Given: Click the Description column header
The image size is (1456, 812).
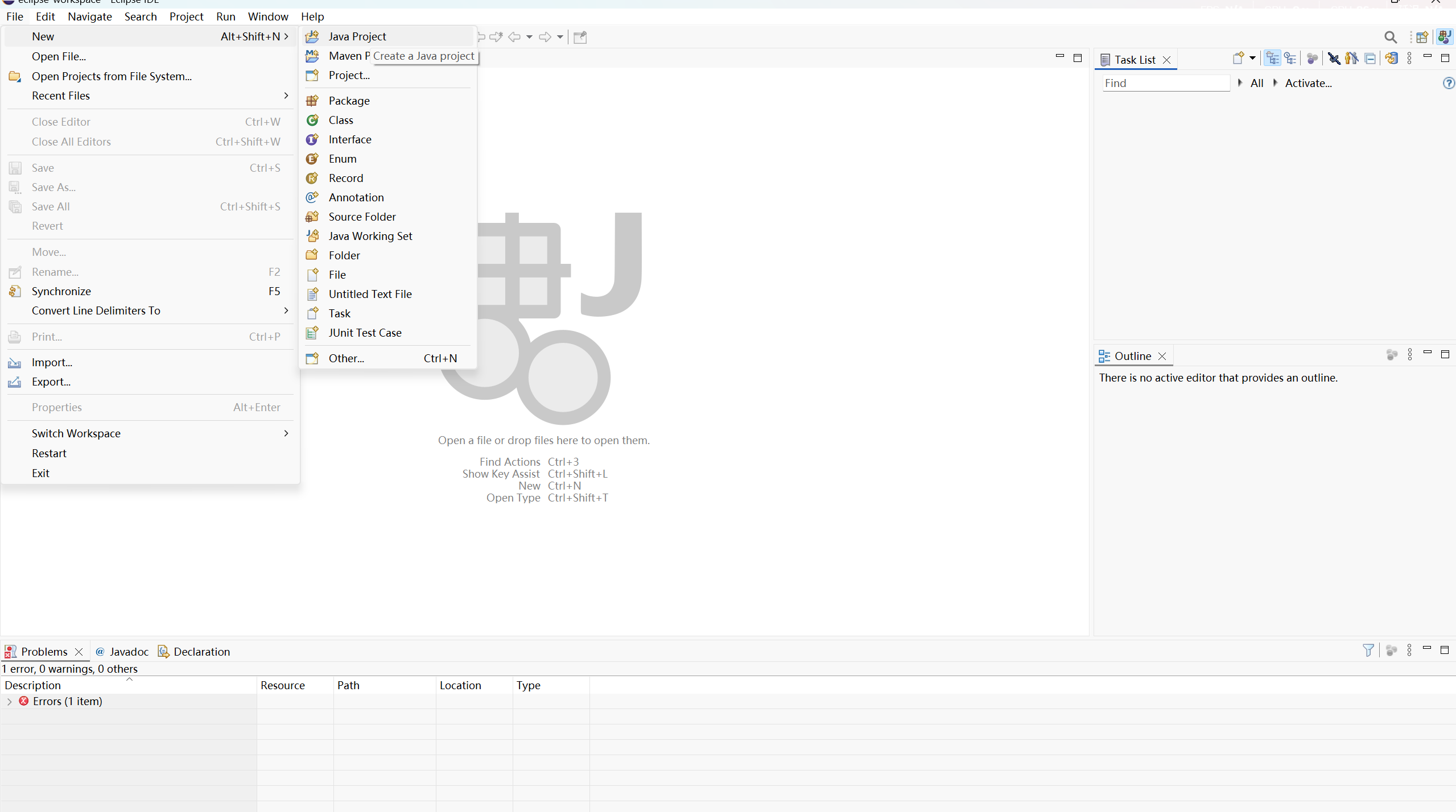Looking at the screenshot, I should [33, 685].
